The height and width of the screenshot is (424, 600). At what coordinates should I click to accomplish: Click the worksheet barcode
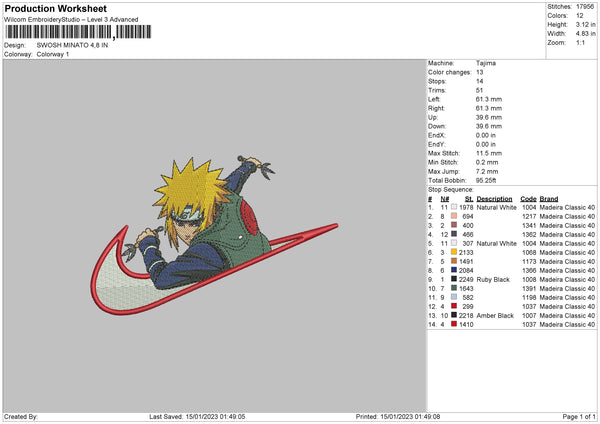pyautogui.click(x=78, y=32)
